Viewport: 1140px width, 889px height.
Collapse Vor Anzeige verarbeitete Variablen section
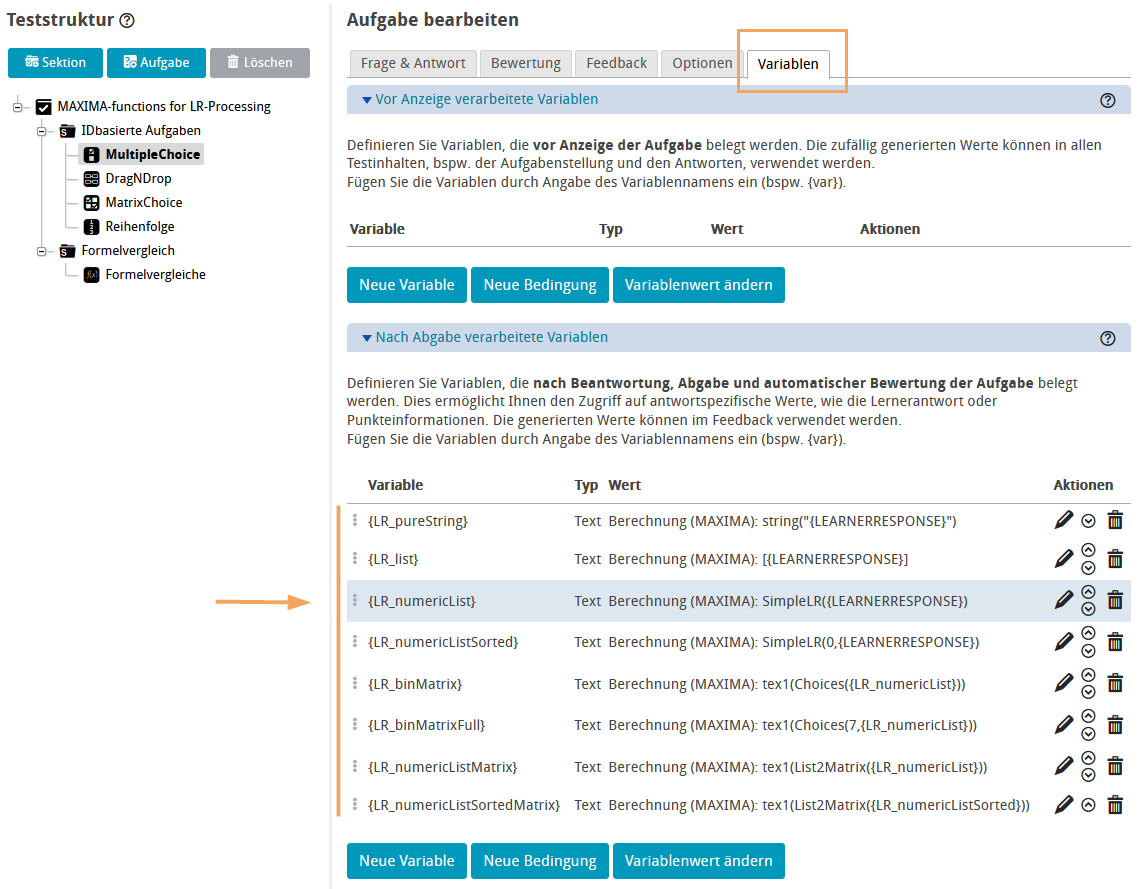click(x=366, y=100)
